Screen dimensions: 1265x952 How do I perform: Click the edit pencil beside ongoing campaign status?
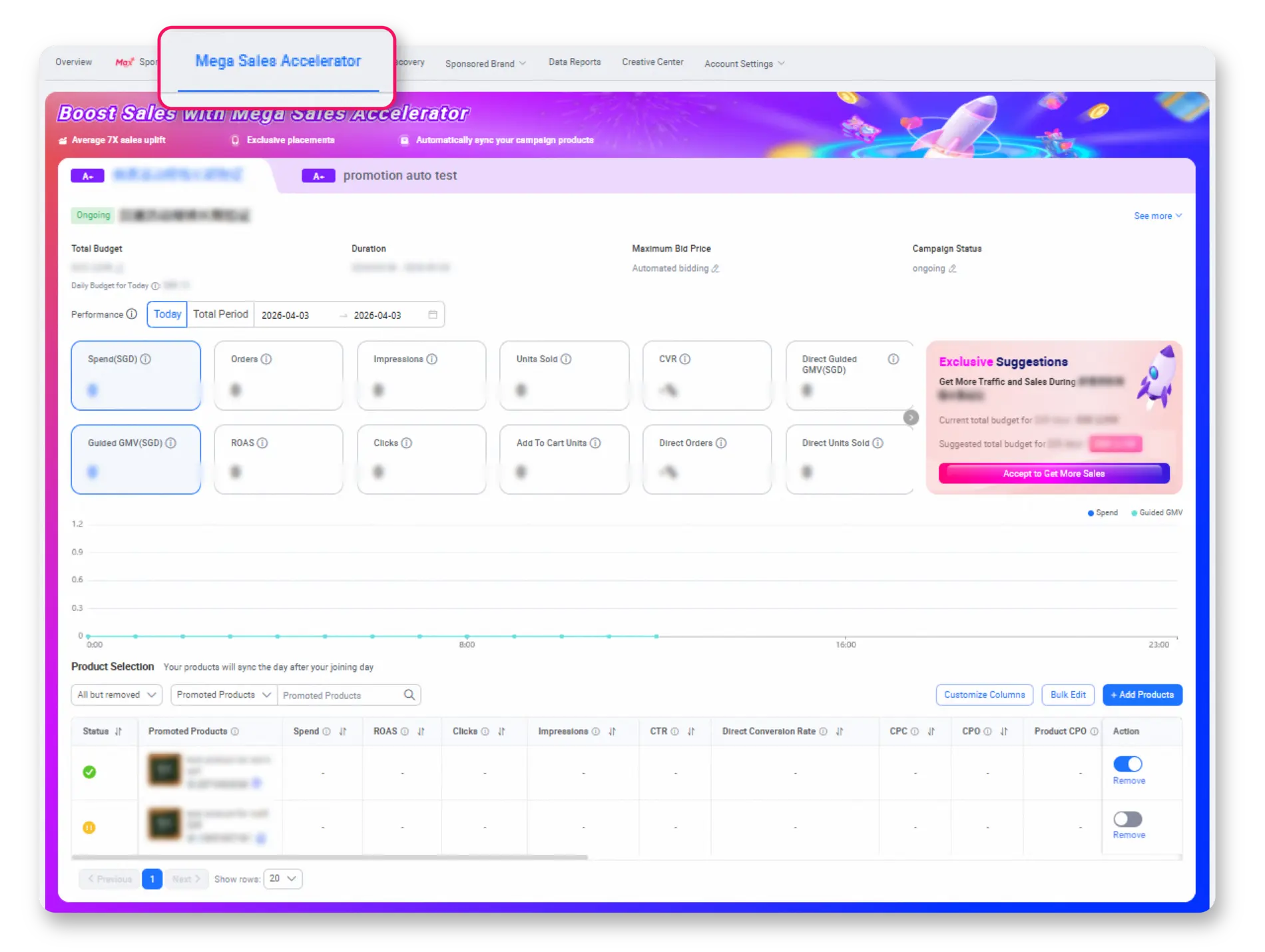pyautogui.click(x=953, y=269)
